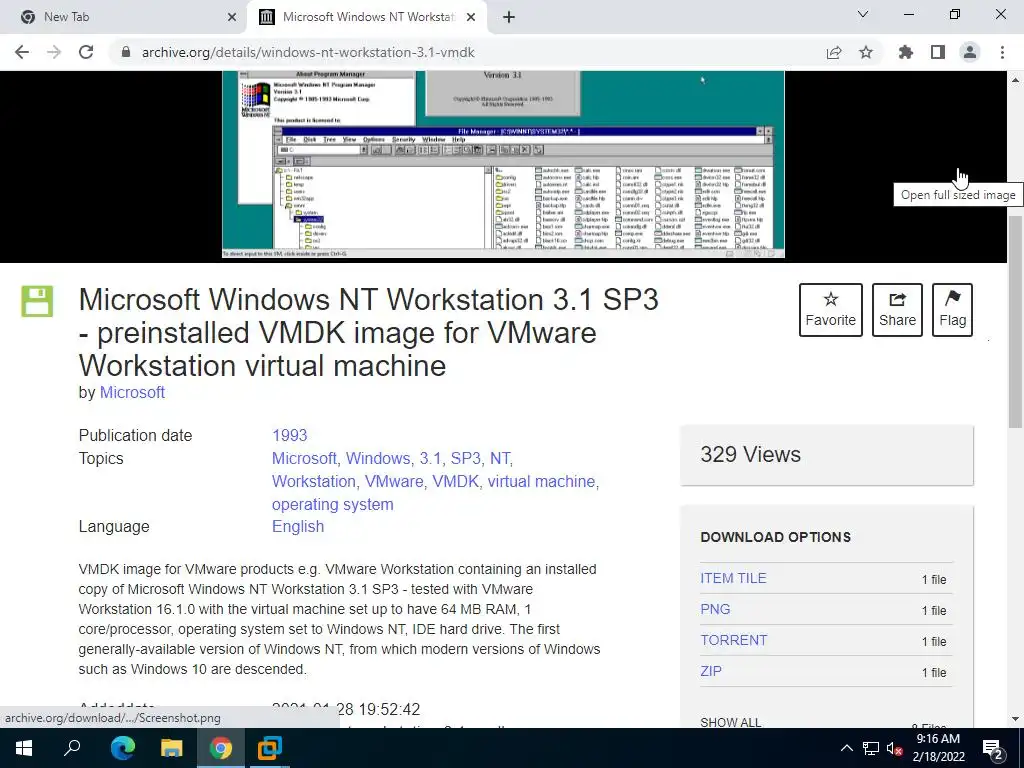The height and width of the screenshot is (768, 1024).
Task: Select the Microsoft Windows NT Workstation tab
Action: [367, 17]
